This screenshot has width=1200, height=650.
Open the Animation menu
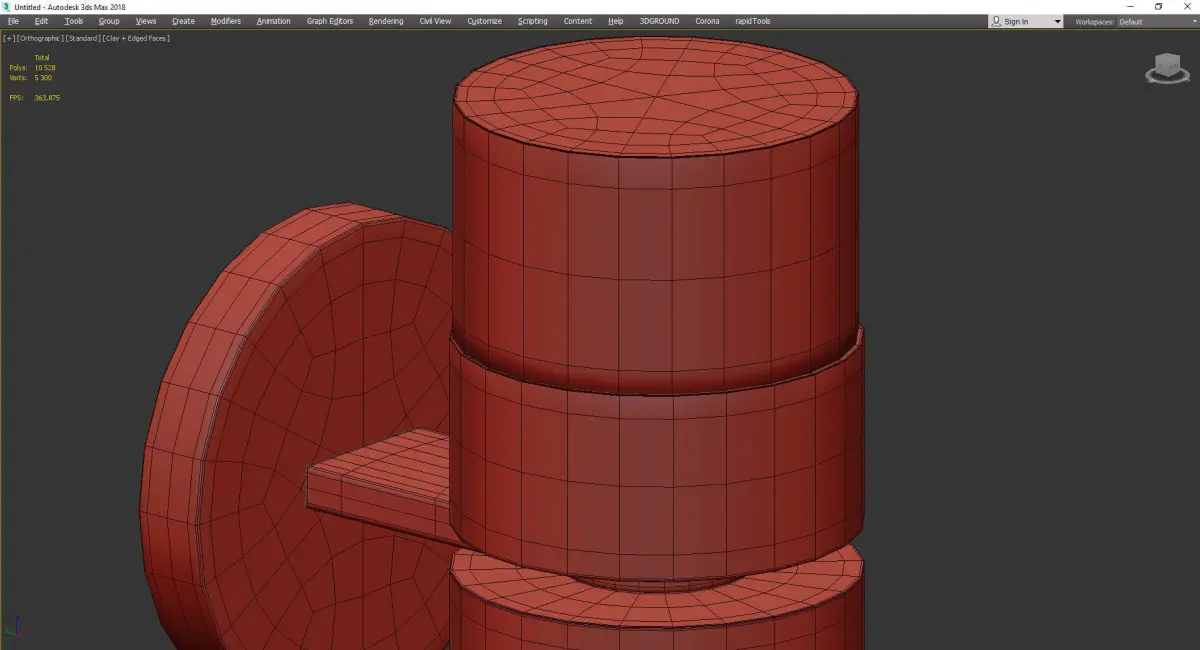(274, 21)
